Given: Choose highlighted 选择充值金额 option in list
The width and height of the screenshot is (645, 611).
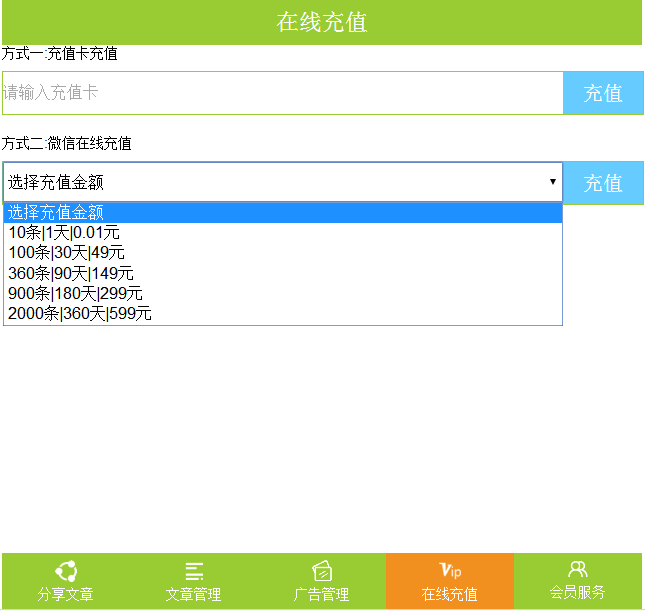Looking at the screenshot, I should [x=283, y=213].
